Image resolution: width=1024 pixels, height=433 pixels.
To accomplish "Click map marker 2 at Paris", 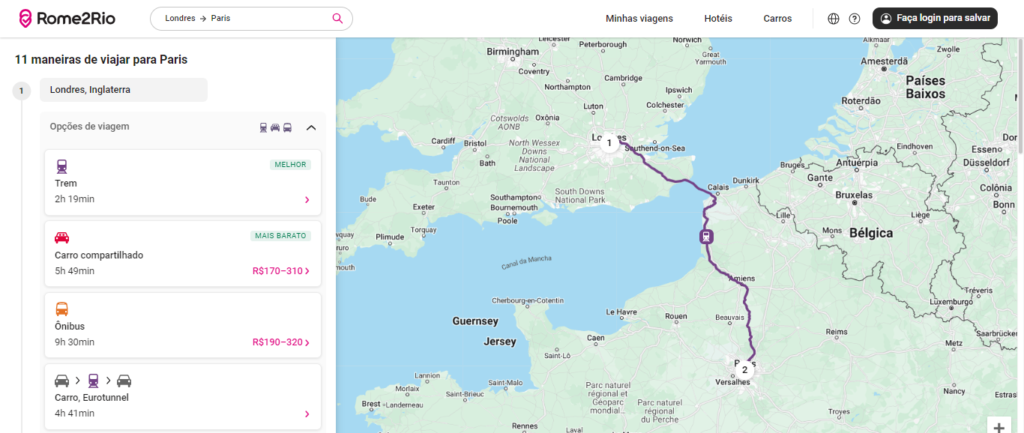I will click(744, 369).
